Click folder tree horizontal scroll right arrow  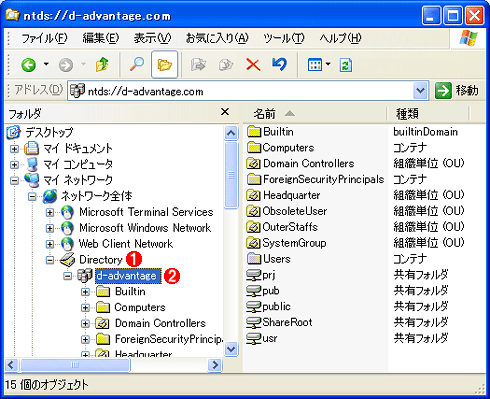215,365
